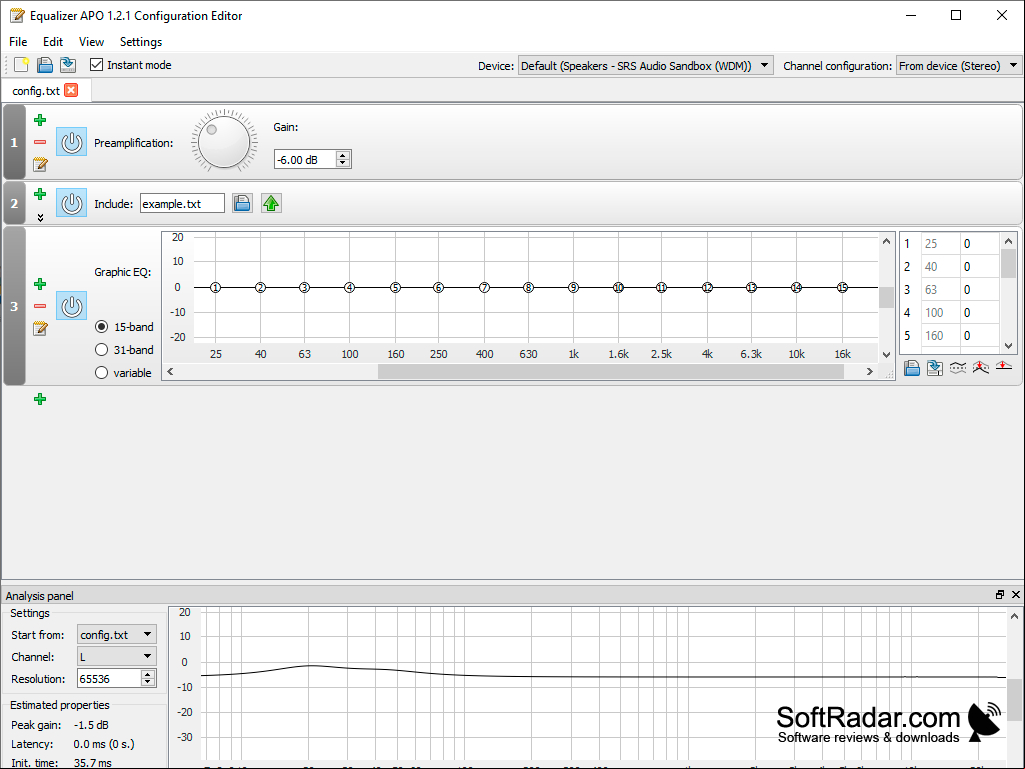
Task: Normalize the EQ response curve
Action: pos(981,368)
